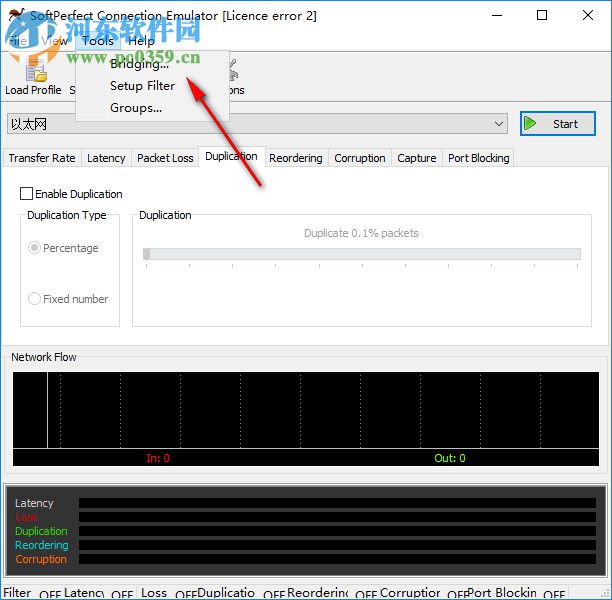Click the Start button label

click(565, 124)
